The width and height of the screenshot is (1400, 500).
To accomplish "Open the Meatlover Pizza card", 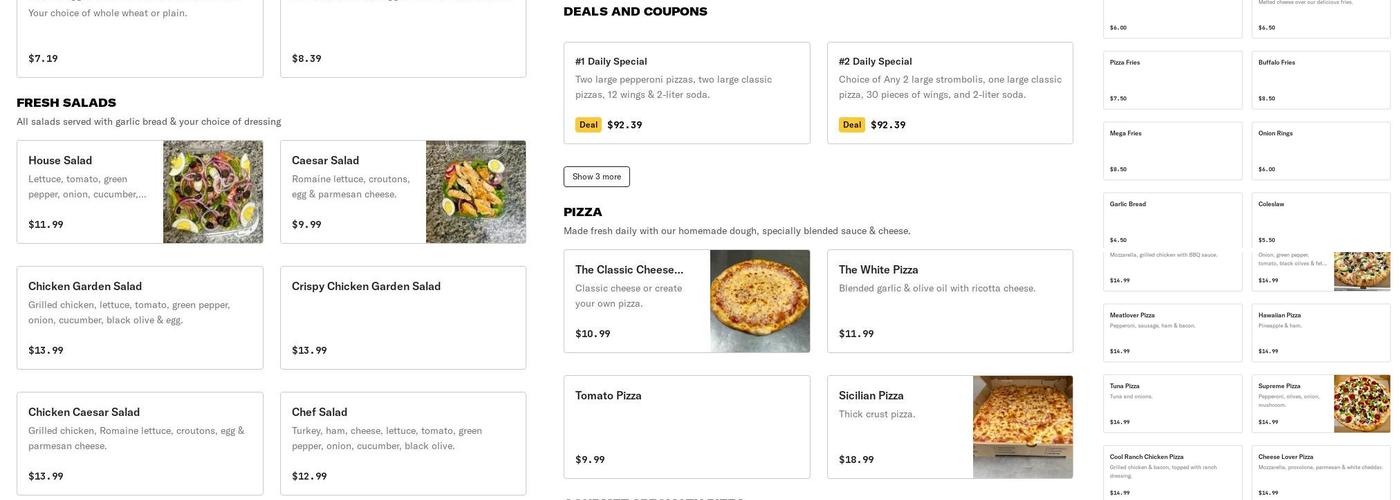I will (x=1172, y=332).
